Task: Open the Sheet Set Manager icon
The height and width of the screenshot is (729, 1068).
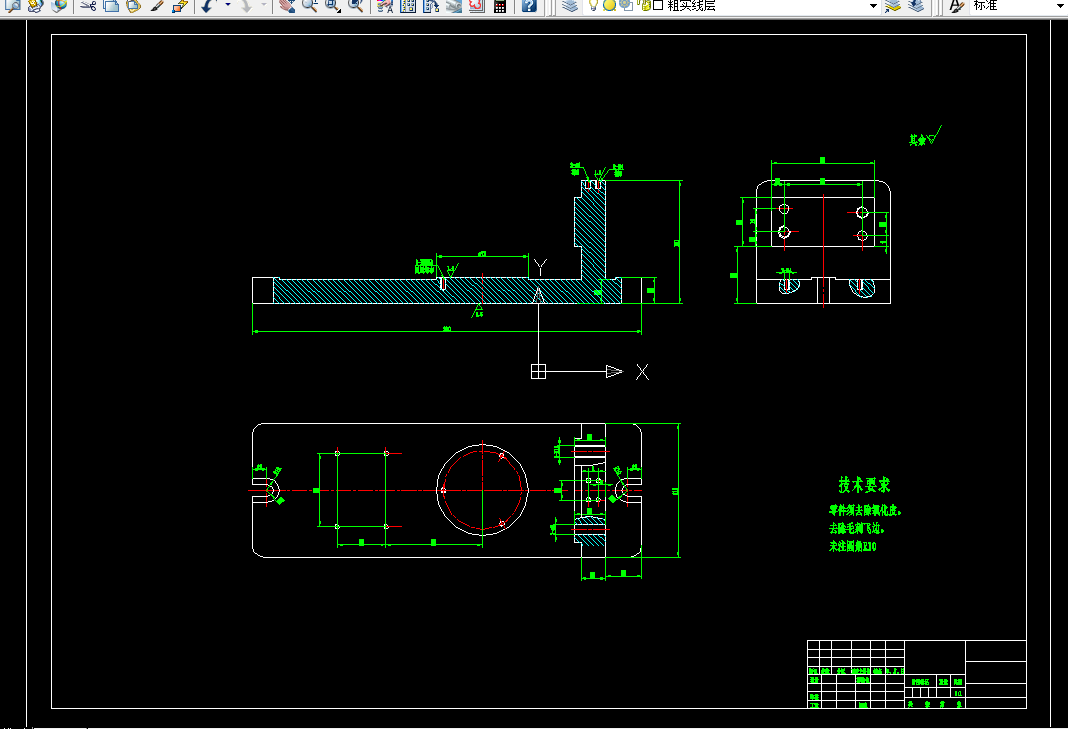Action: [x=454, y=5]
